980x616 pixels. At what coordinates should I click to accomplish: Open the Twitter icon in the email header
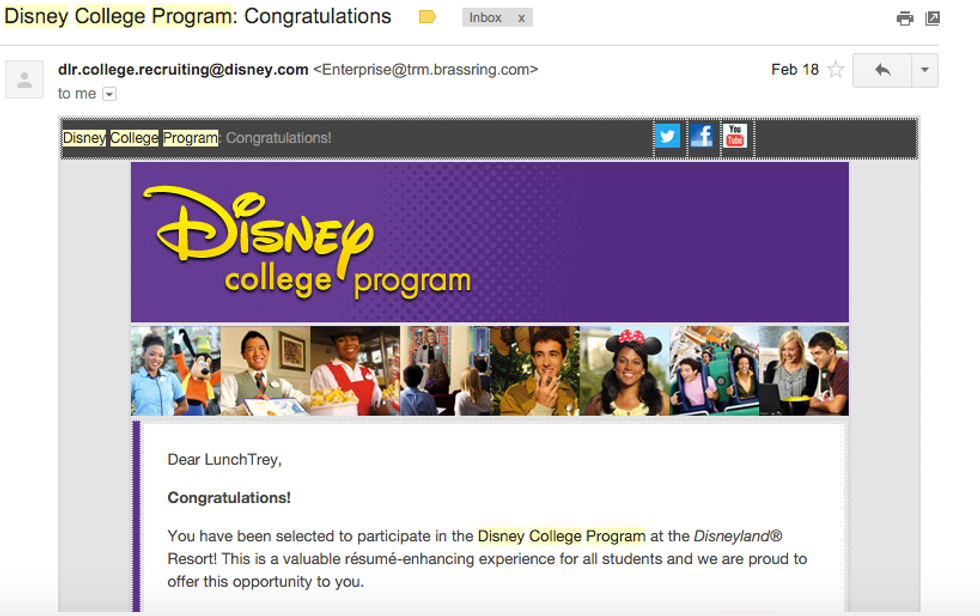click(668, 136)
